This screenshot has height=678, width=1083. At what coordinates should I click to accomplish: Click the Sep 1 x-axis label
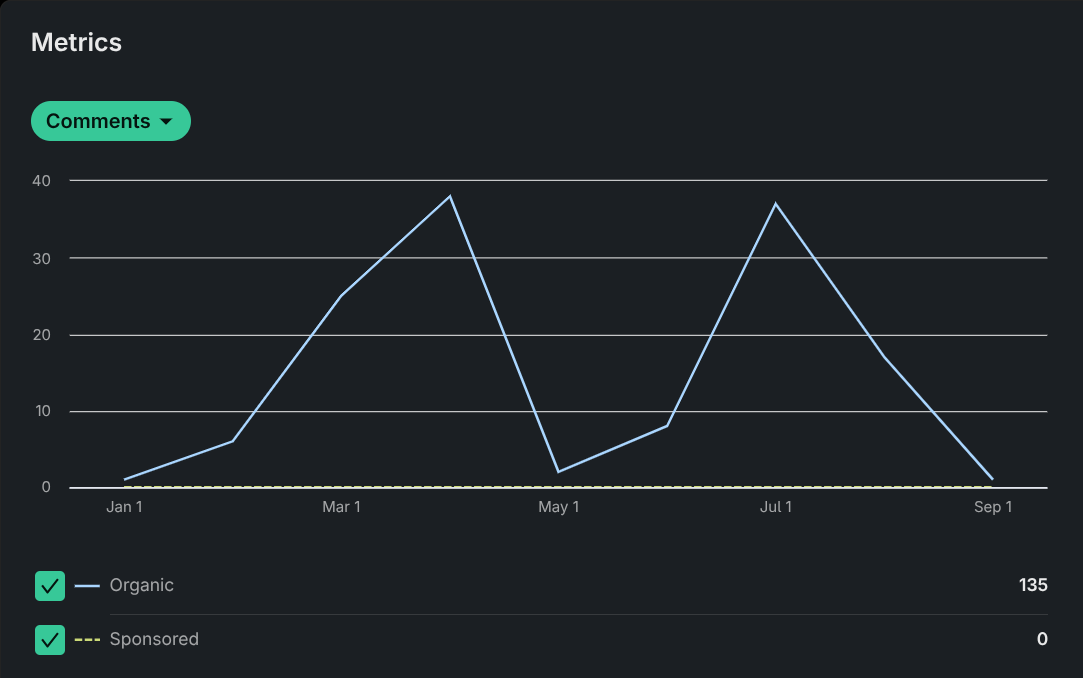pyautogui.click(x=993, y=508)
